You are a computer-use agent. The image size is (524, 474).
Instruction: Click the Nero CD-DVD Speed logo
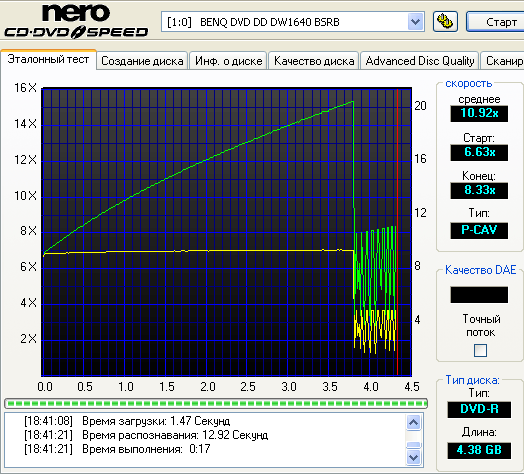pyautogui.click(x=76, y=20)
